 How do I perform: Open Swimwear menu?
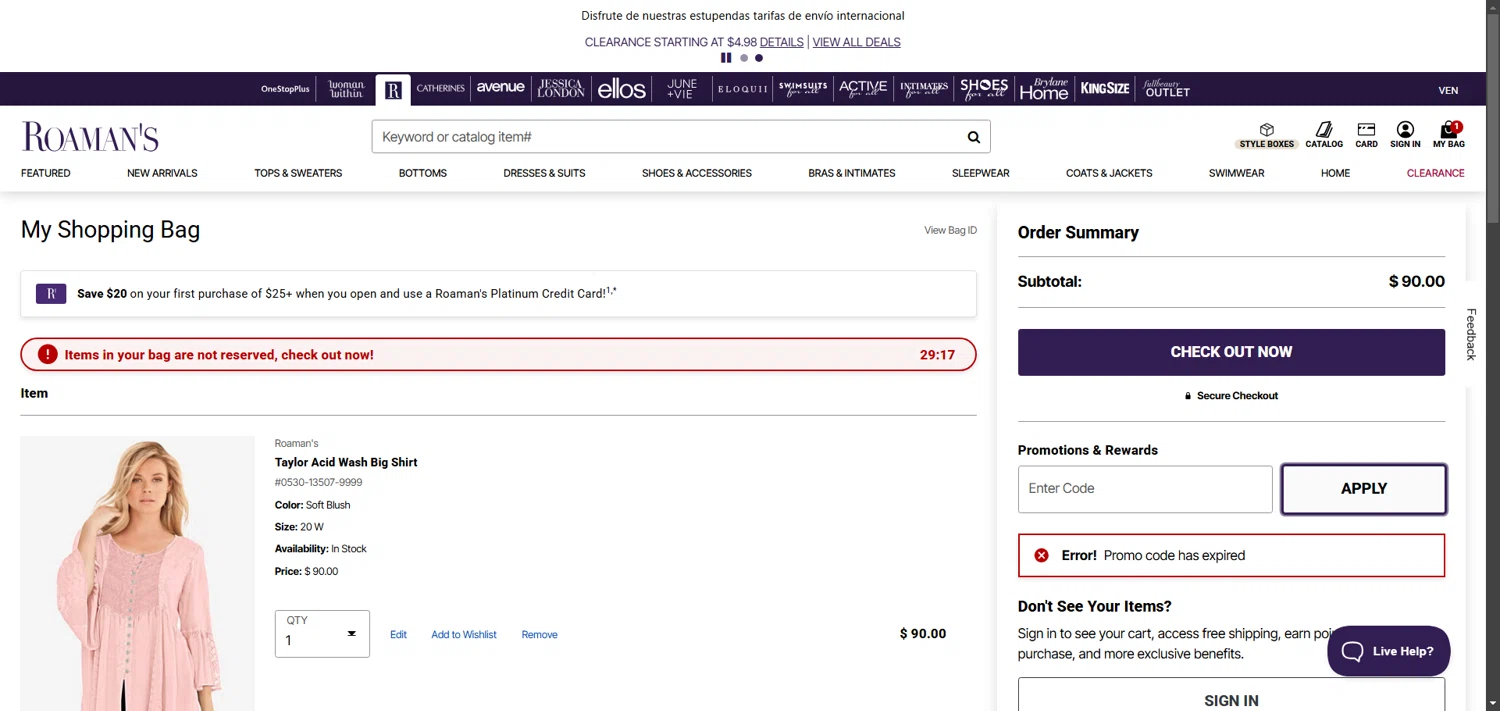point(1236,173)
